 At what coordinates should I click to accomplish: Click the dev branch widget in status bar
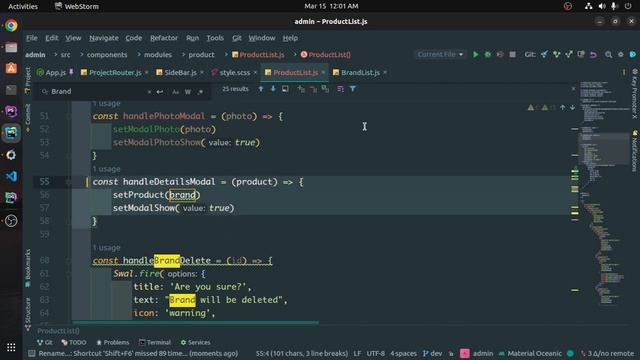(x=433, y=353)
